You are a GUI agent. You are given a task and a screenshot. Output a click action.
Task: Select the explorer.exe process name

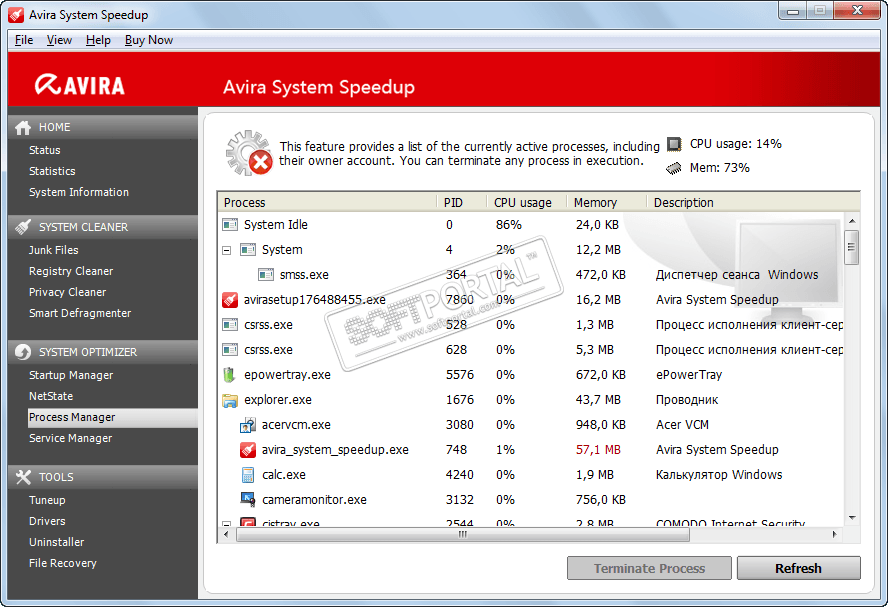point(278,400)
